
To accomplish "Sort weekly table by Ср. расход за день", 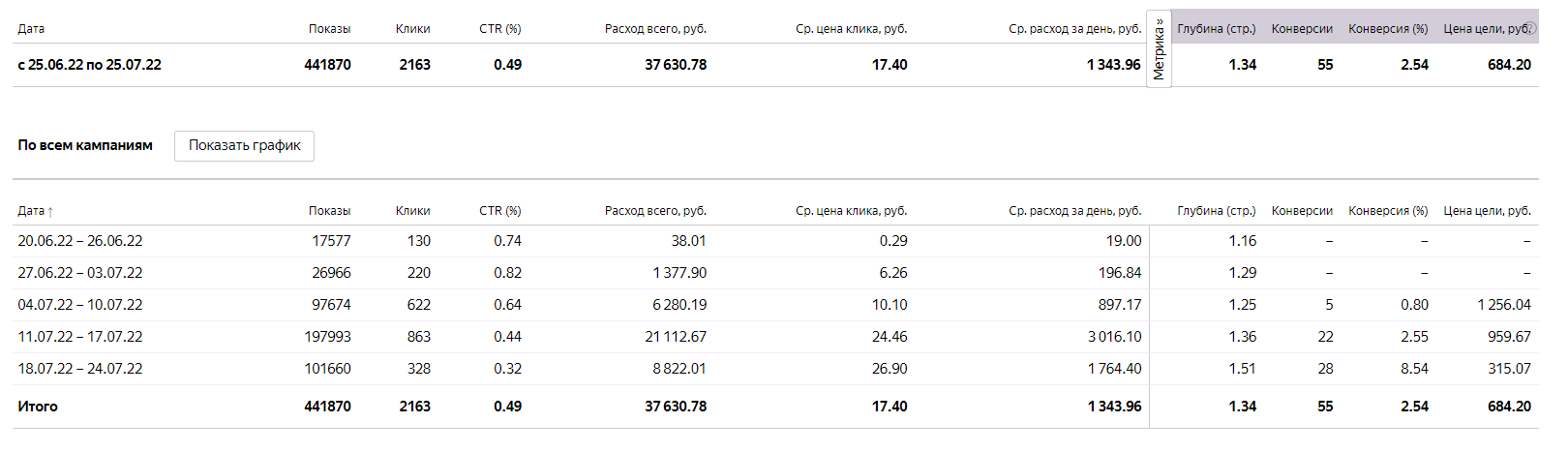I will tap(1074, 210).
